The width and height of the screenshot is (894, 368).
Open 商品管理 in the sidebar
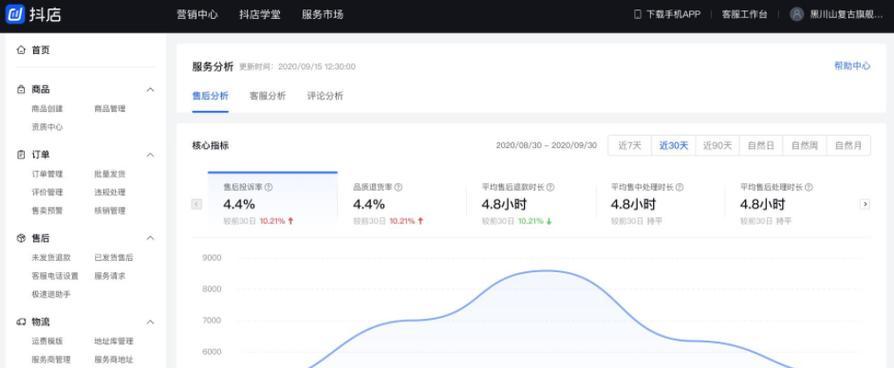(x=109, y=108)
